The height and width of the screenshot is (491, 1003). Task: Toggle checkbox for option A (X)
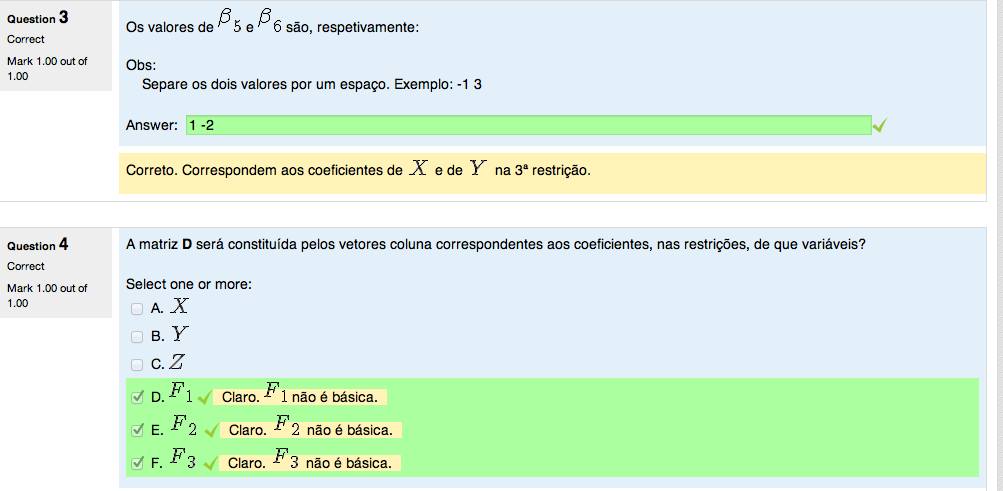pos(137,309)
